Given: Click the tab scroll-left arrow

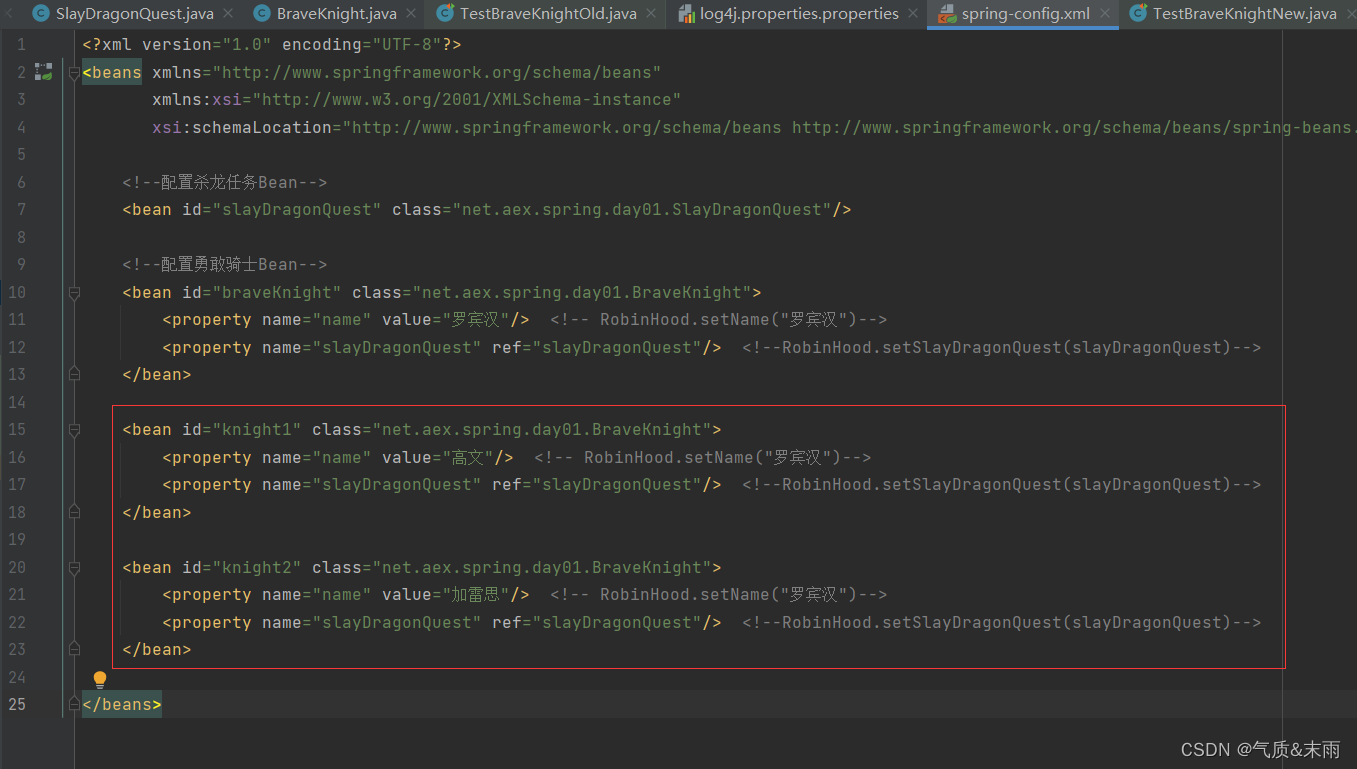Looking at the screenshot, I should (x=10, y=14).
